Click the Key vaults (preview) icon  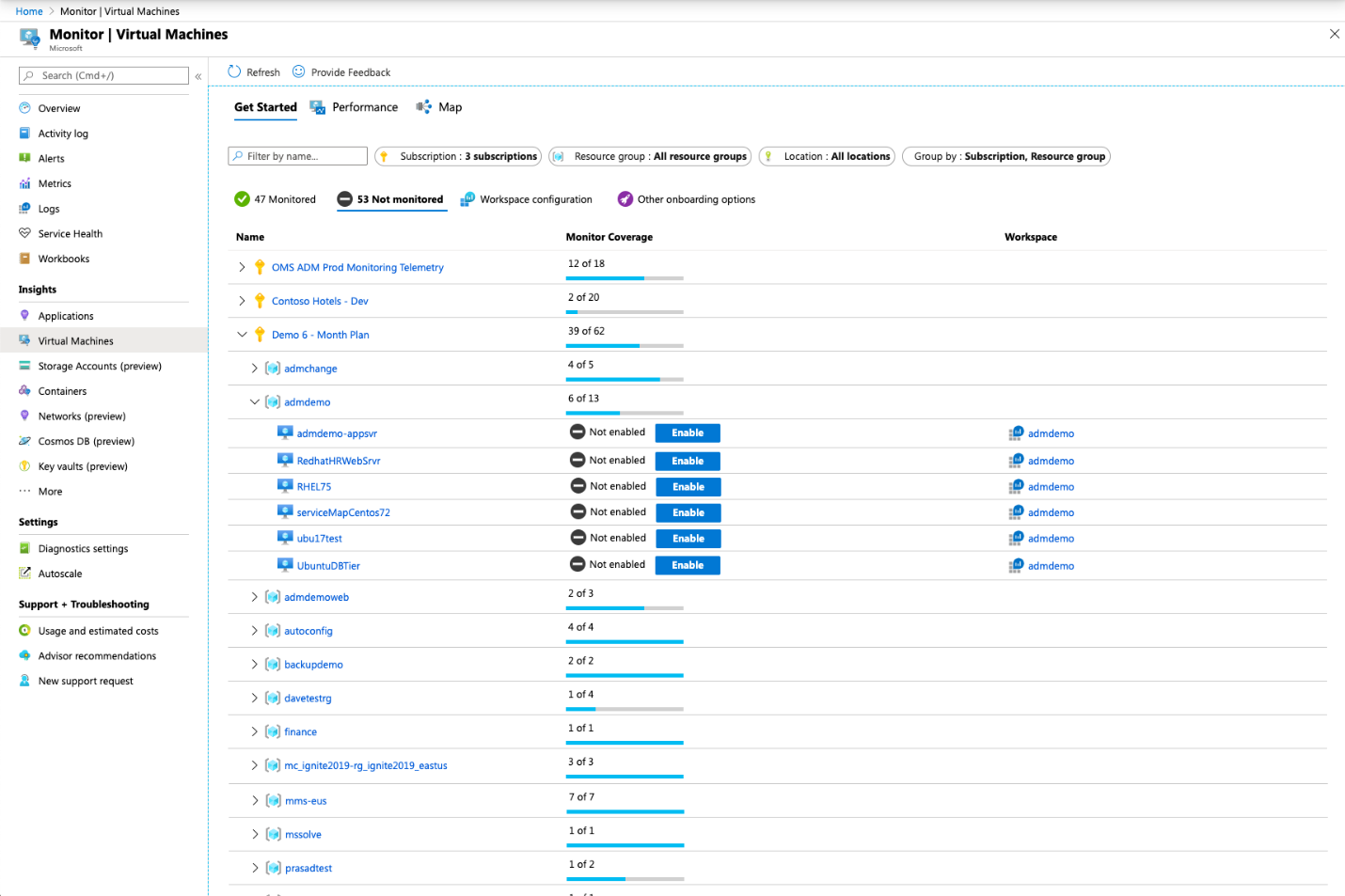(25, 466)
